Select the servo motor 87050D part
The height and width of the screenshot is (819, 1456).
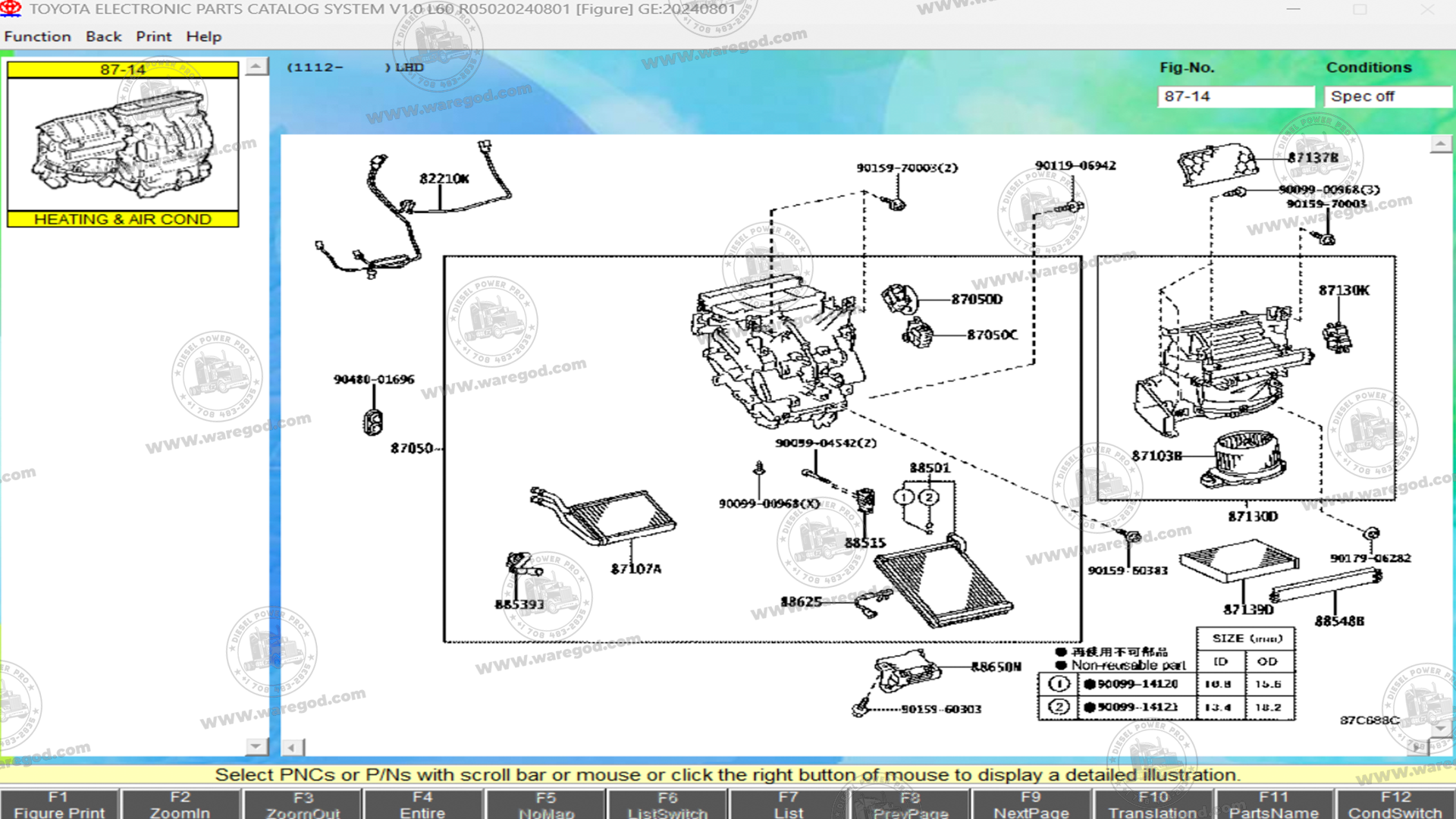pyautogui.click(x=900, y=299)
